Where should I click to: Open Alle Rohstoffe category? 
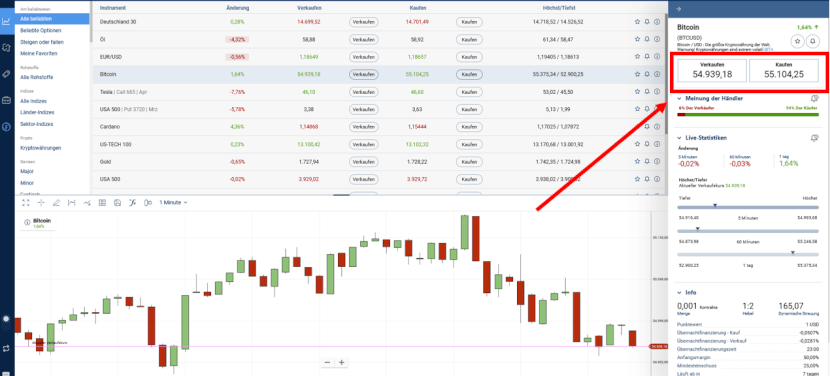click(37, 77)
